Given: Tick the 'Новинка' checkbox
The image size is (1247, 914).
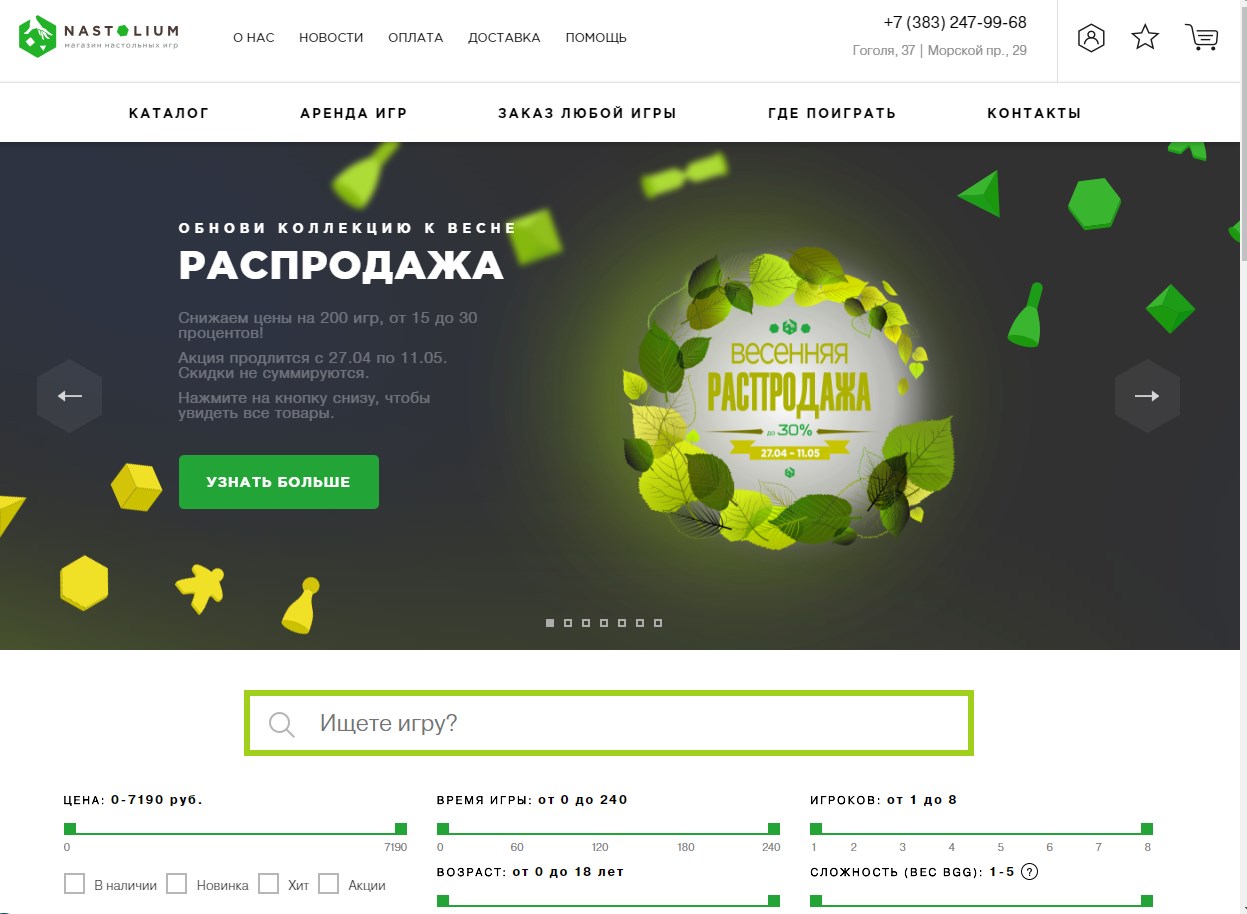Looking at the screenshot, I should click(177, 884).
